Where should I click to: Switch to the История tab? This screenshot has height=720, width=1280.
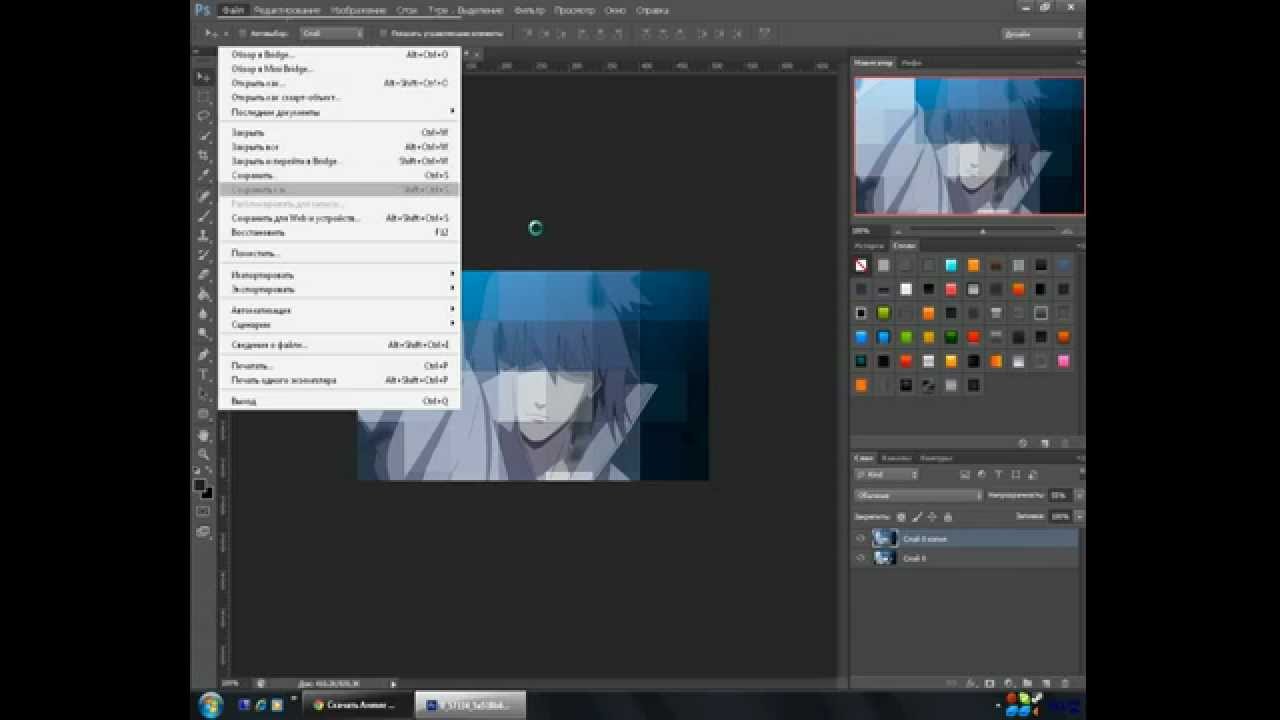(x=869, y=245)
